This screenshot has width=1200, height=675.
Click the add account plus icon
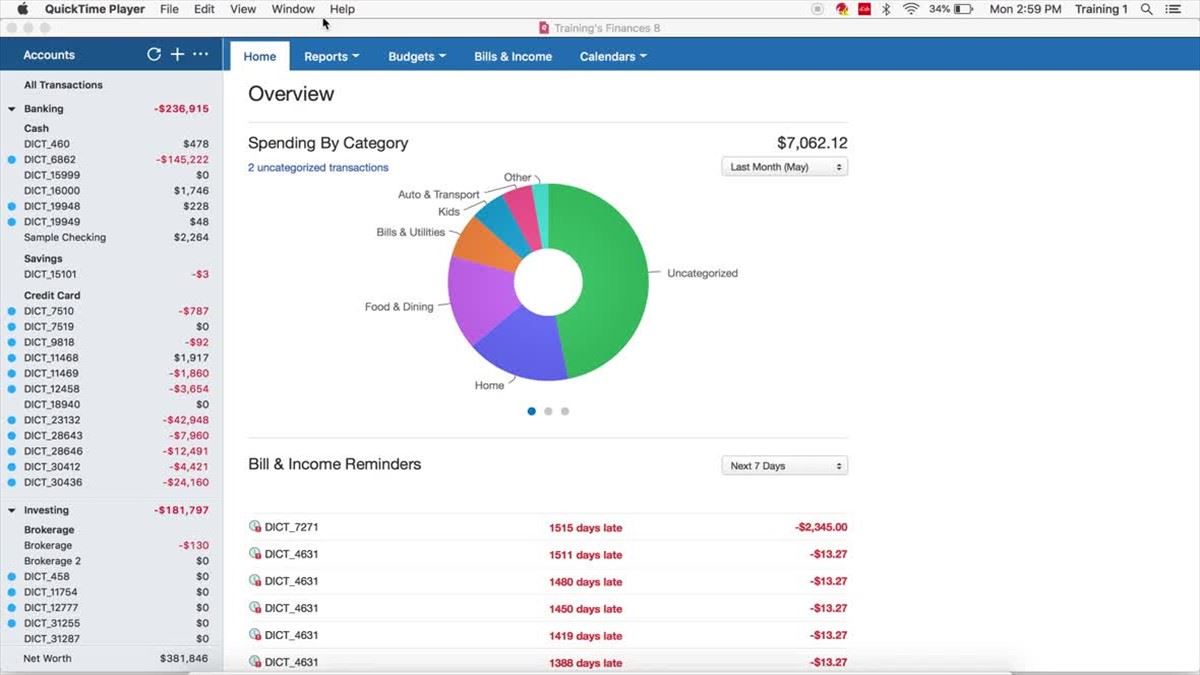tap(177, 55)
